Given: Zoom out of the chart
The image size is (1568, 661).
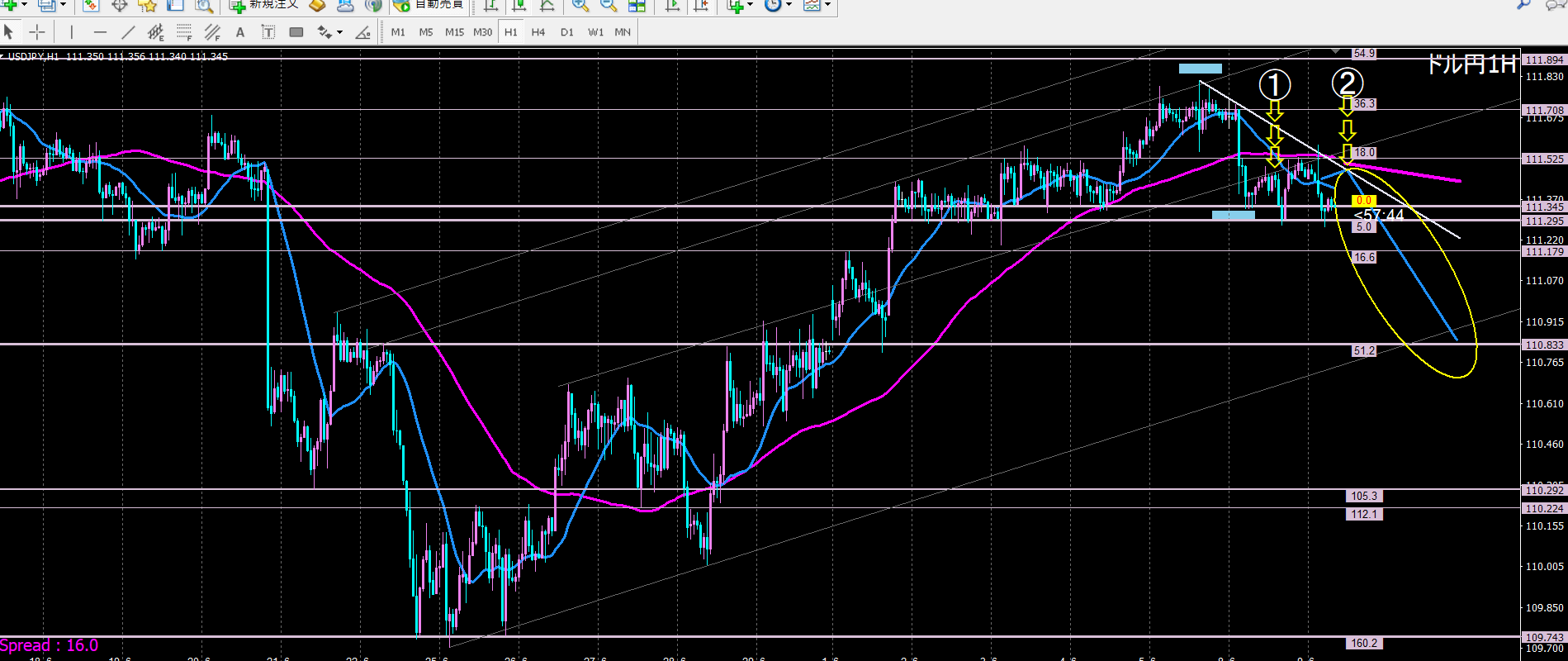Looking at the screenshot, I should click(609, 5).
